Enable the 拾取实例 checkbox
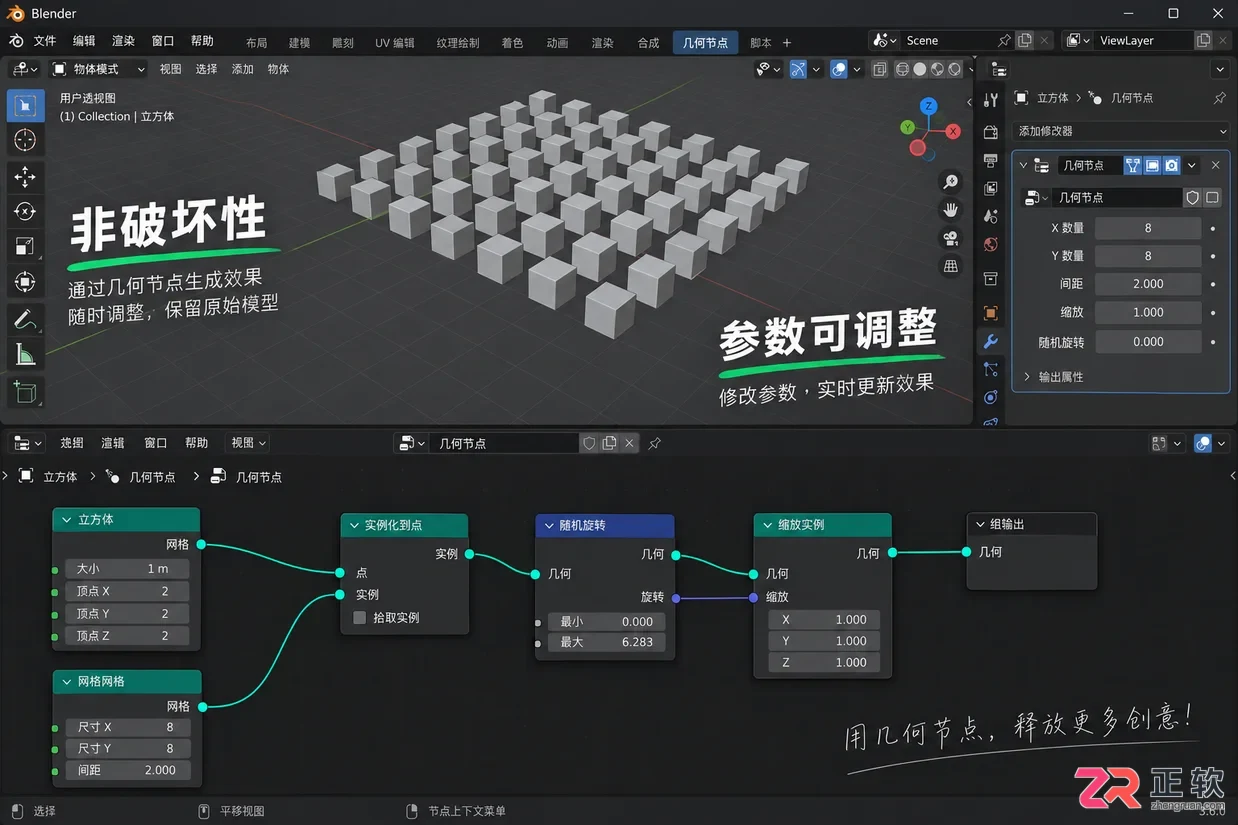This screenshot has height=825, width=1238. coord(360,618)
